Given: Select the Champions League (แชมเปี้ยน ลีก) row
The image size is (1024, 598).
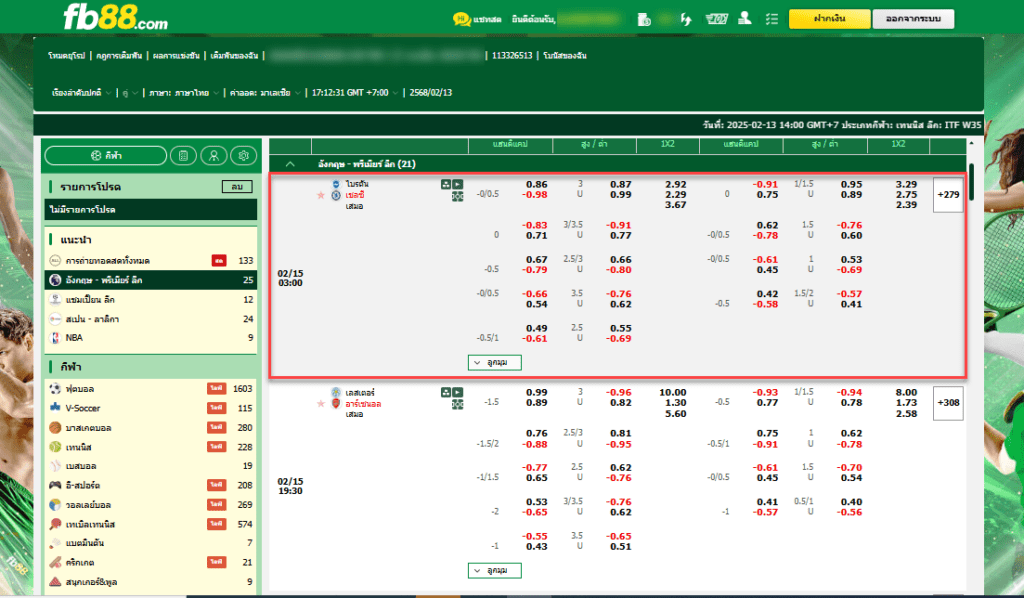Looking at the screenshot, I should pyautogui.click(x=151, y=300).
